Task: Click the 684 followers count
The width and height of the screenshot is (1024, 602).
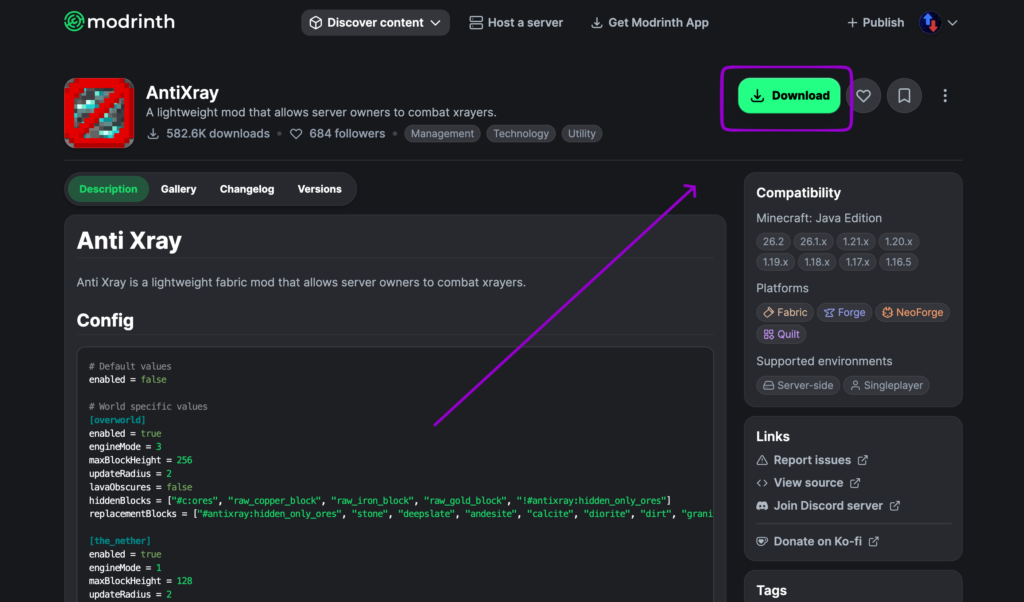Action: coord(338,133)
